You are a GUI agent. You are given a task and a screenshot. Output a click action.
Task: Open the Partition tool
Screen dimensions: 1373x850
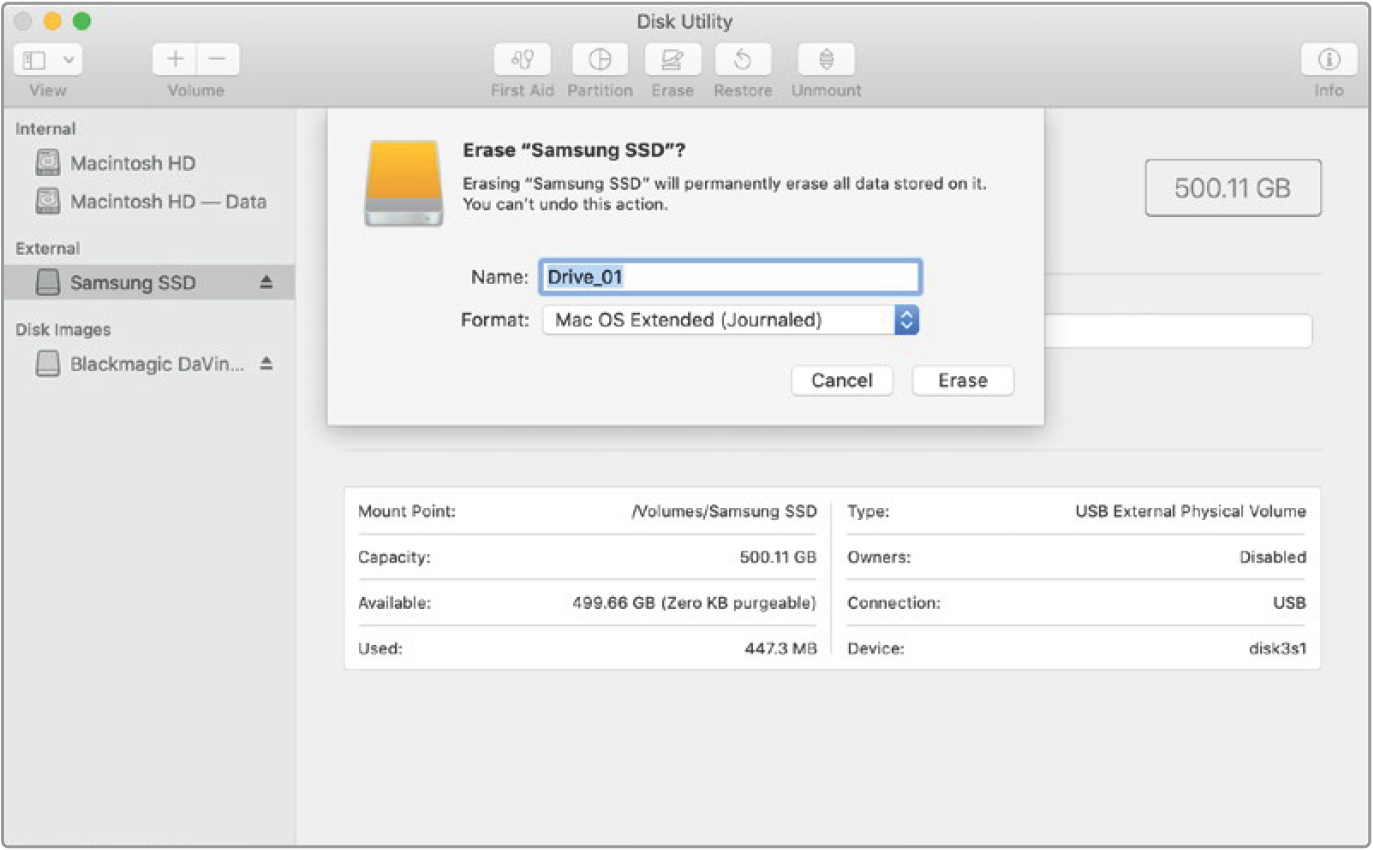[600, 60]
